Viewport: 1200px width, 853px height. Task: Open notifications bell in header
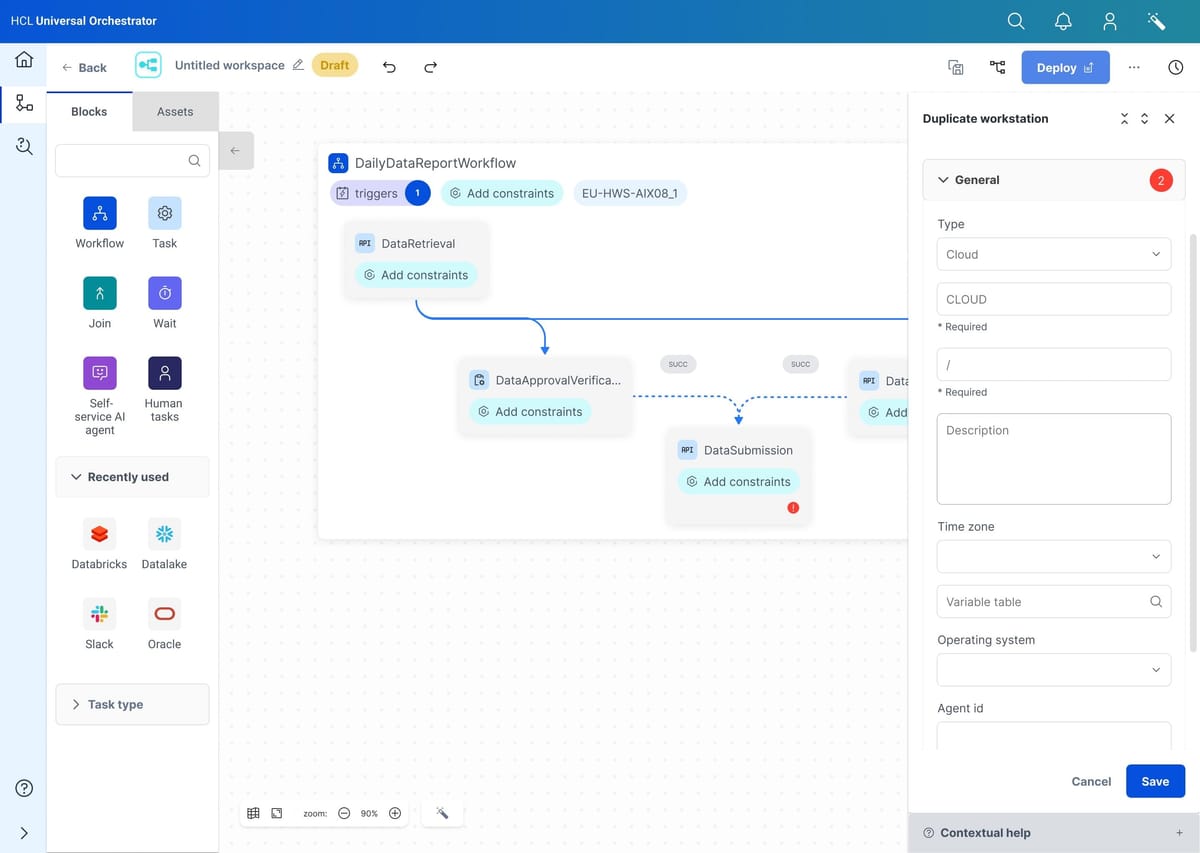(1063, 21)
